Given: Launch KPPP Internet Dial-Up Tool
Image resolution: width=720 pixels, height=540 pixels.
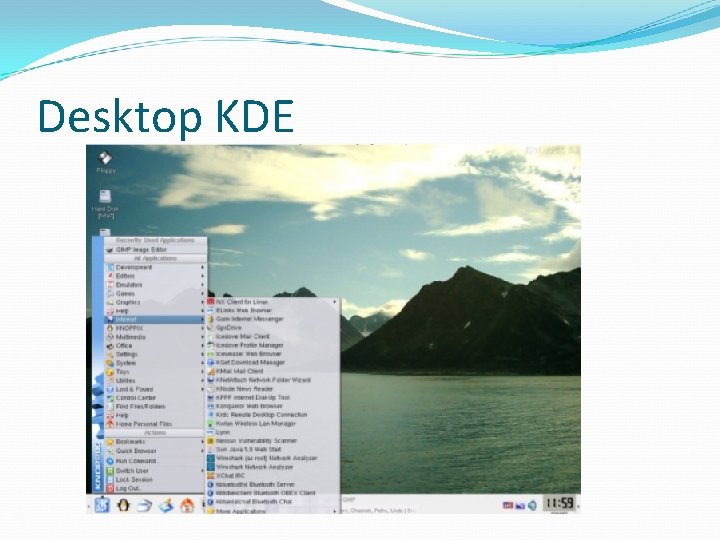Looking at the screenshot, I should click(273, 397).
